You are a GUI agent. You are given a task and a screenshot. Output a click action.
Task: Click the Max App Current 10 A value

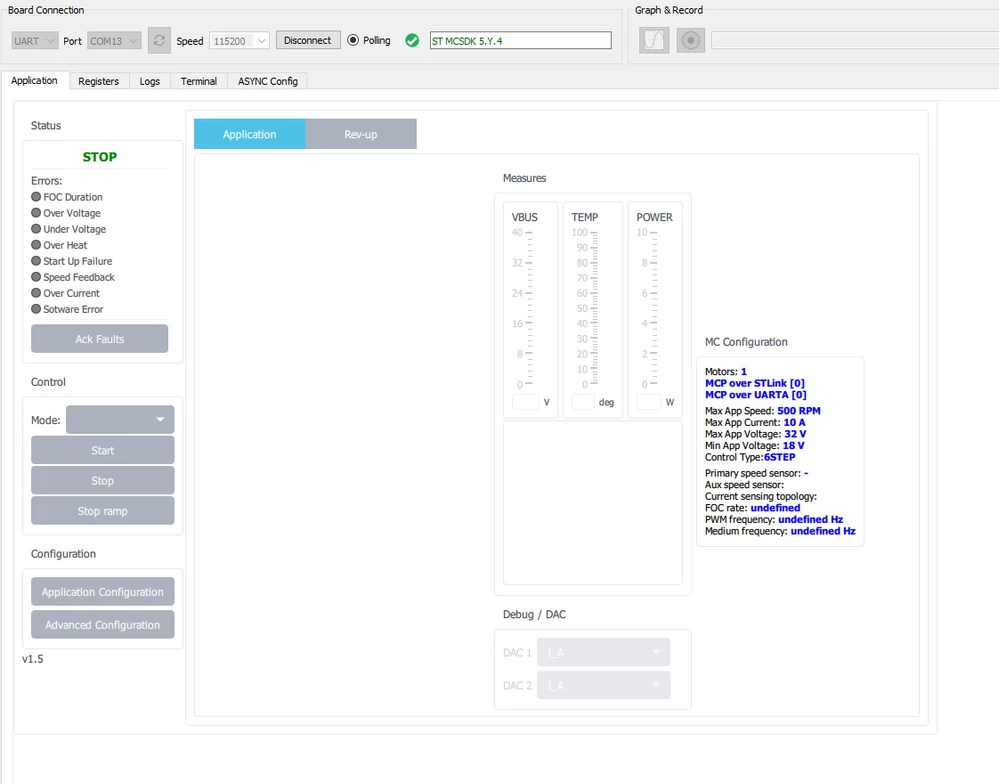tap(794, 422)
